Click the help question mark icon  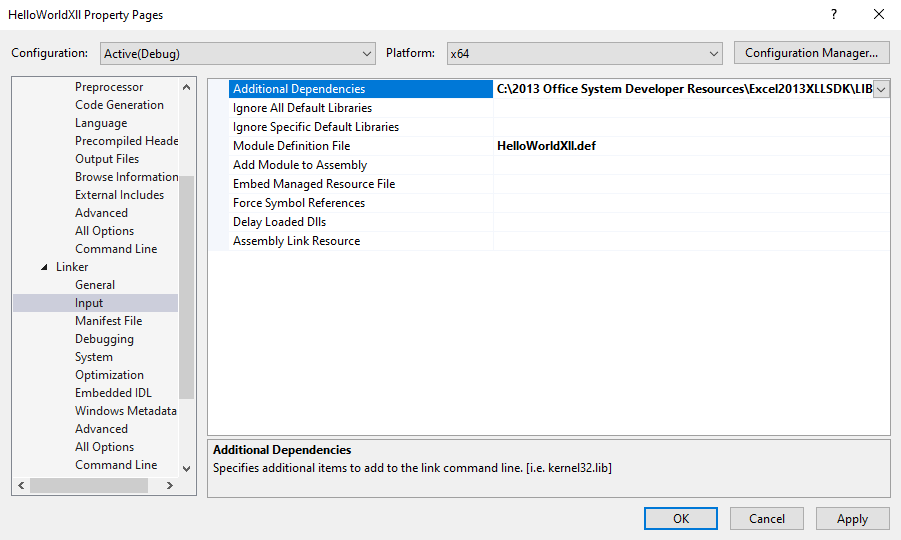(833, 15)
